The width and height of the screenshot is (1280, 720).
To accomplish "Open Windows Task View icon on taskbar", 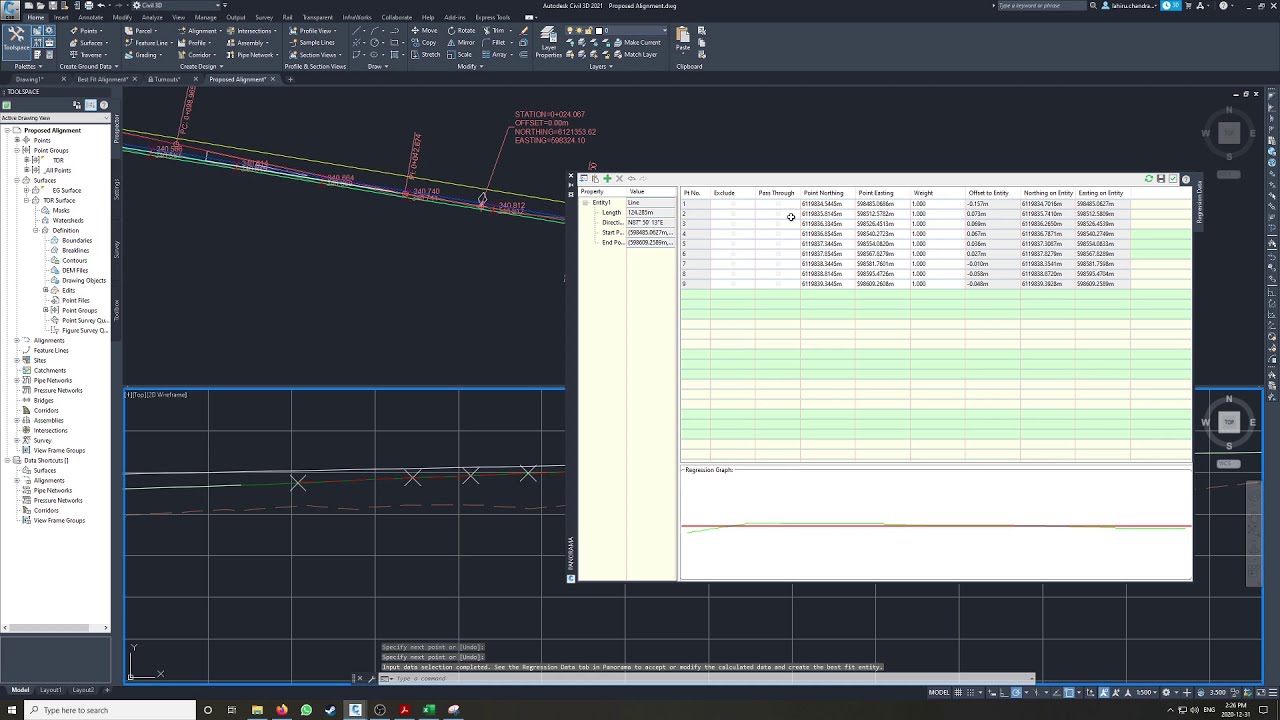I will 232,710.
